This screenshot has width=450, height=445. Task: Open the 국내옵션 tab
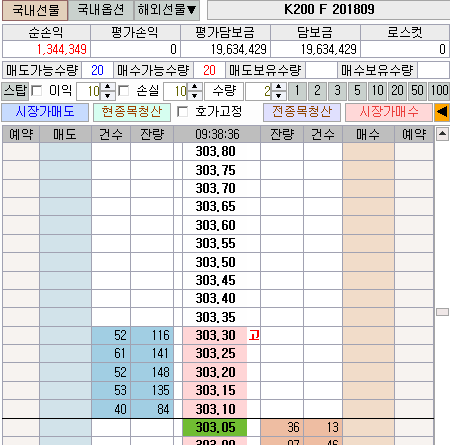pyautogui.click(x=101, y=10)
